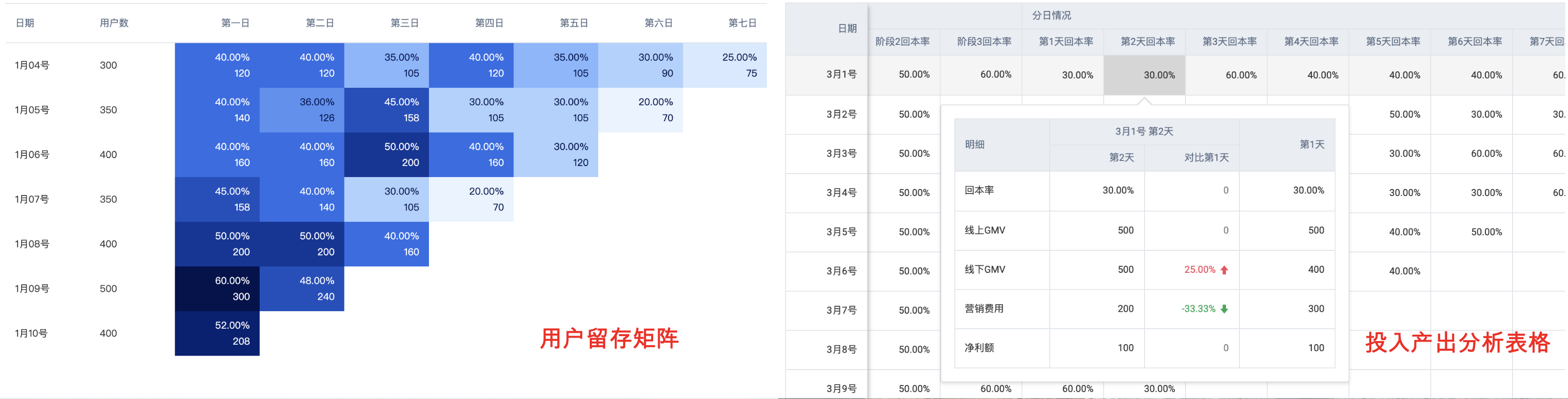This screenshot has height=399, width=1568.
Task: Select the 25.00% 75 cell under 第七日
Action: click(x=725, y=65)
